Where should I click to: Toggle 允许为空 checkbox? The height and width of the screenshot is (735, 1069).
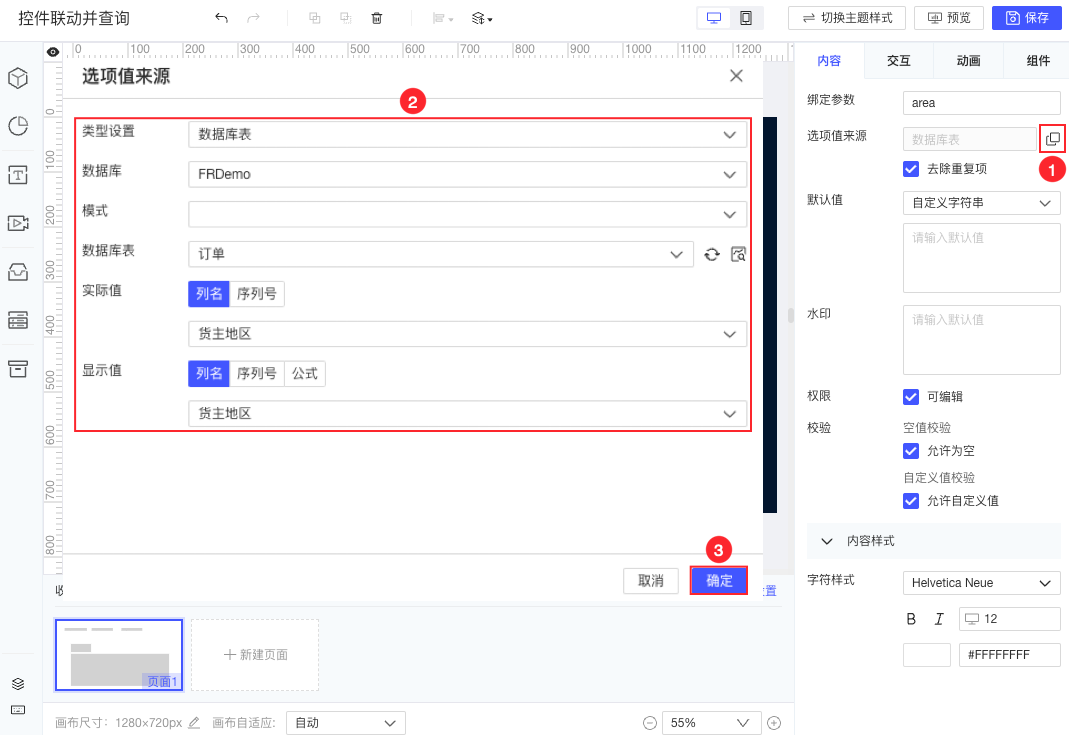911,451
